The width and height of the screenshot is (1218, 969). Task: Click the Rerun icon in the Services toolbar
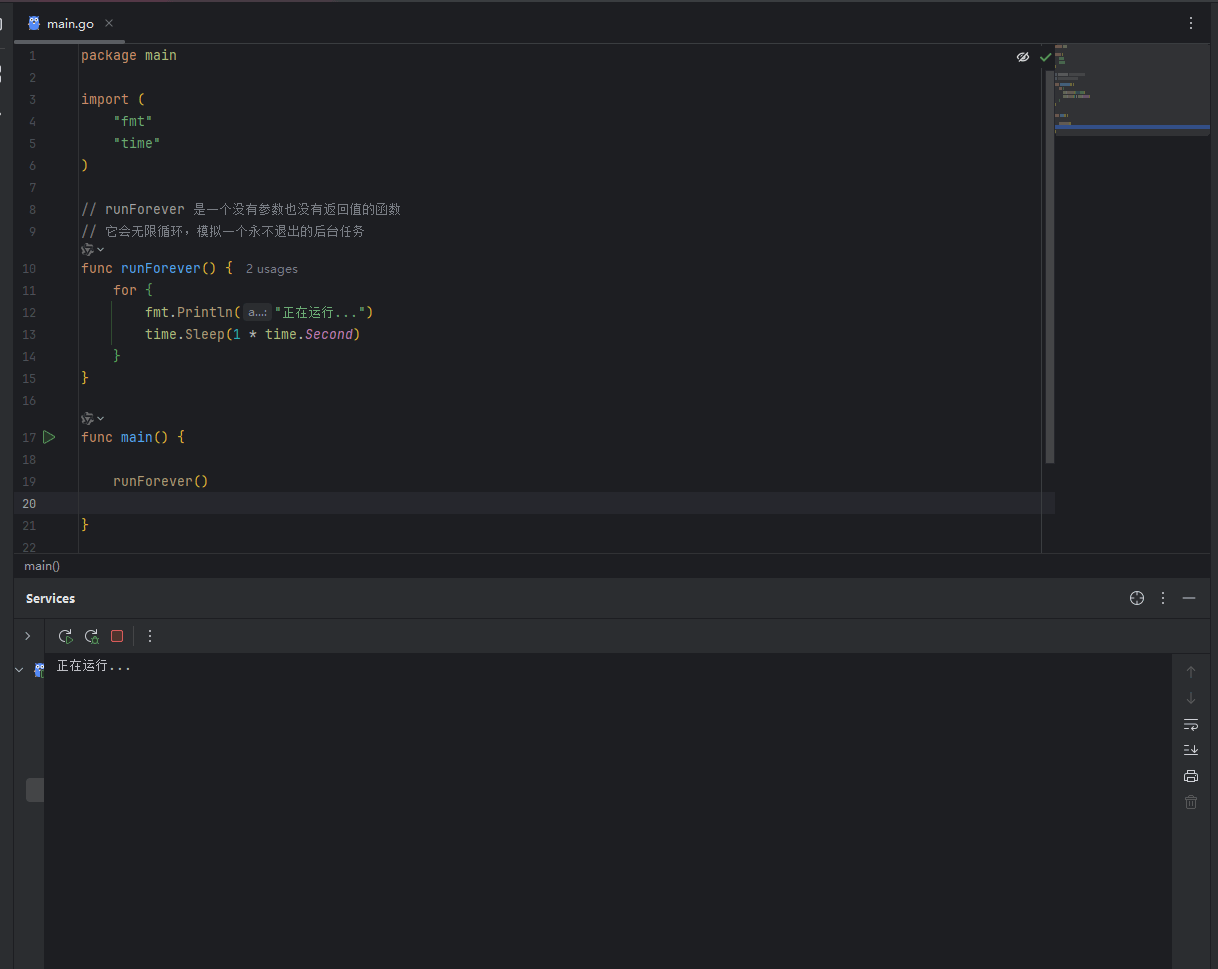pyautogui.click(x=65, y=636)
